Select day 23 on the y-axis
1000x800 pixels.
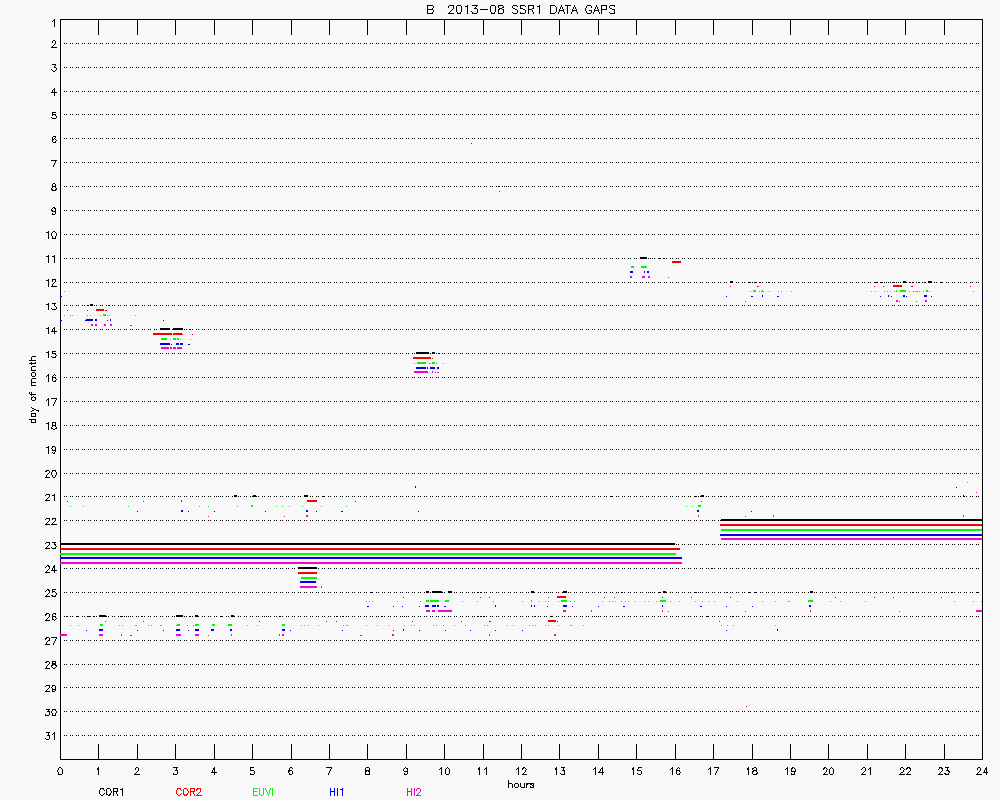pyautogui.click(x=50, y=545)
